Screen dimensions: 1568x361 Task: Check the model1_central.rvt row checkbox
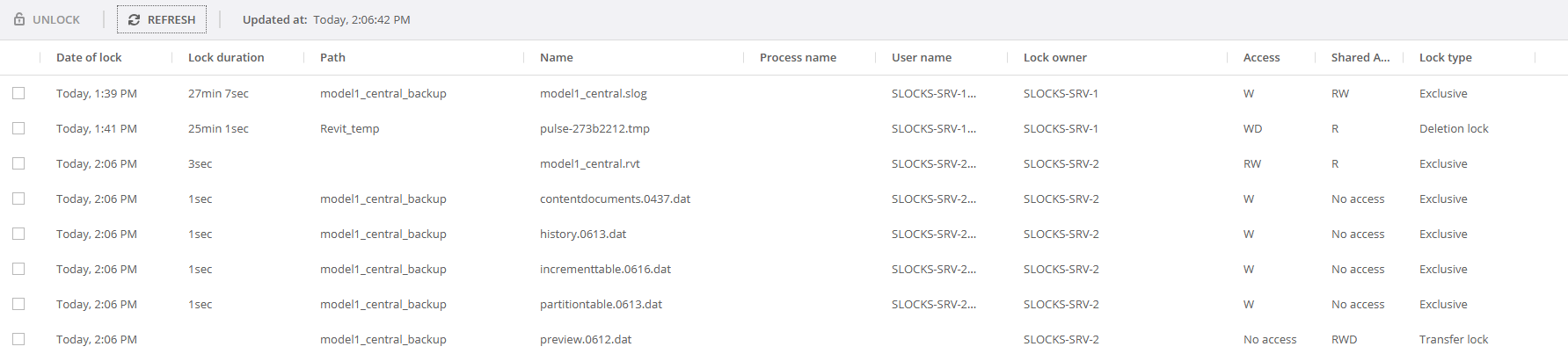(18, 163)
